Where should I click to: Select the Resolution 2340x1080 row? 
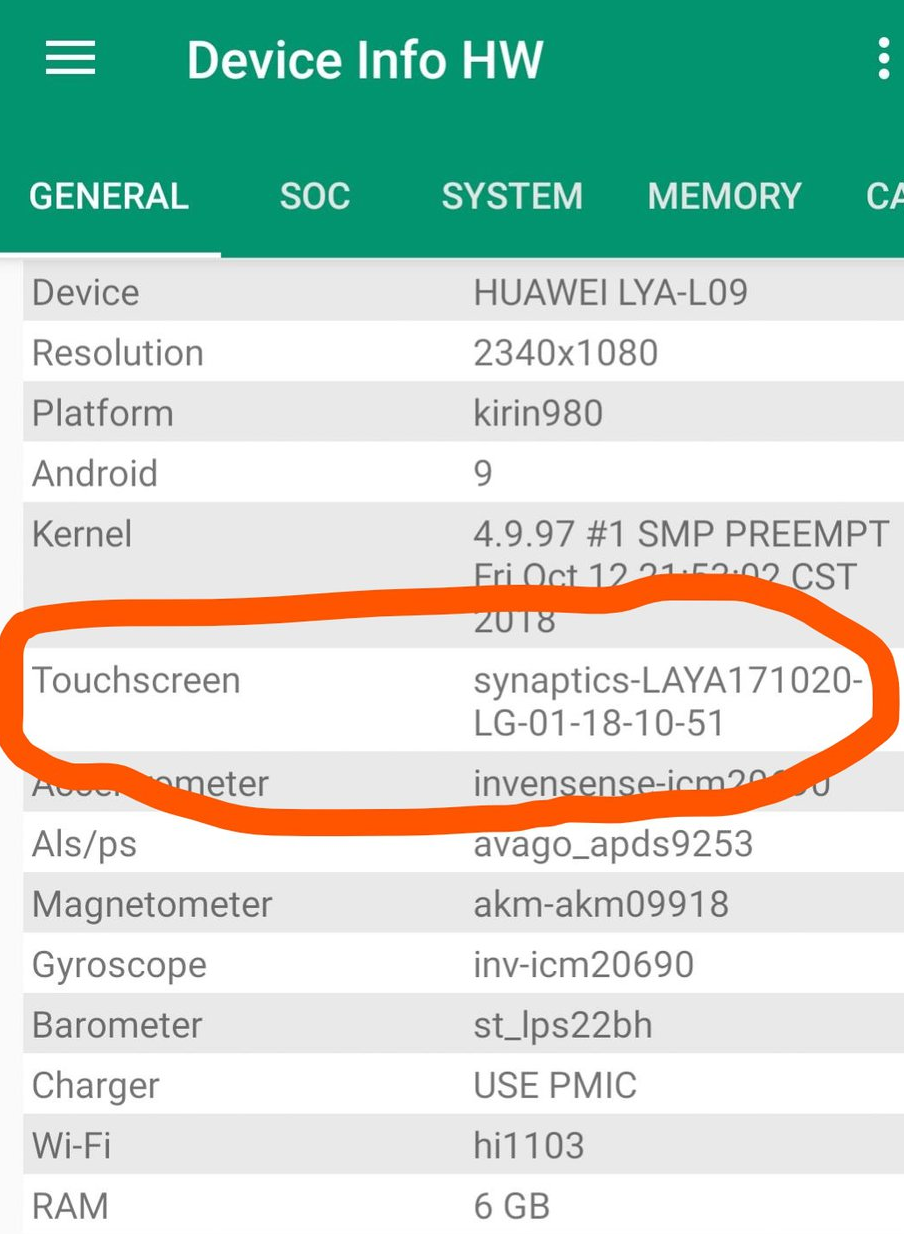click(x=460, y=352)
